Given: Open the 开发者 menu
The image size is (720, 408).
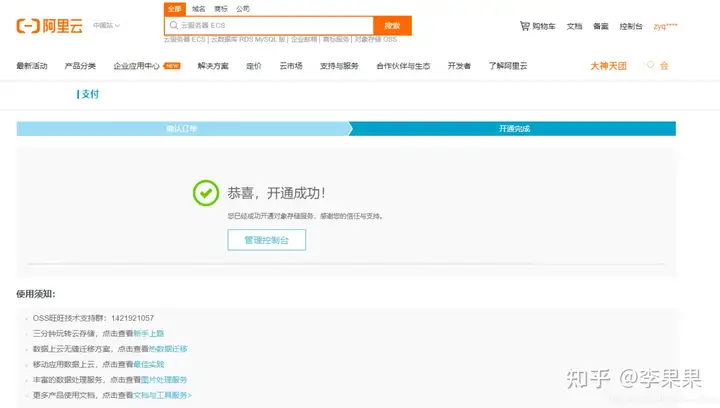Looking at the screenshot, I should point(459,66).
